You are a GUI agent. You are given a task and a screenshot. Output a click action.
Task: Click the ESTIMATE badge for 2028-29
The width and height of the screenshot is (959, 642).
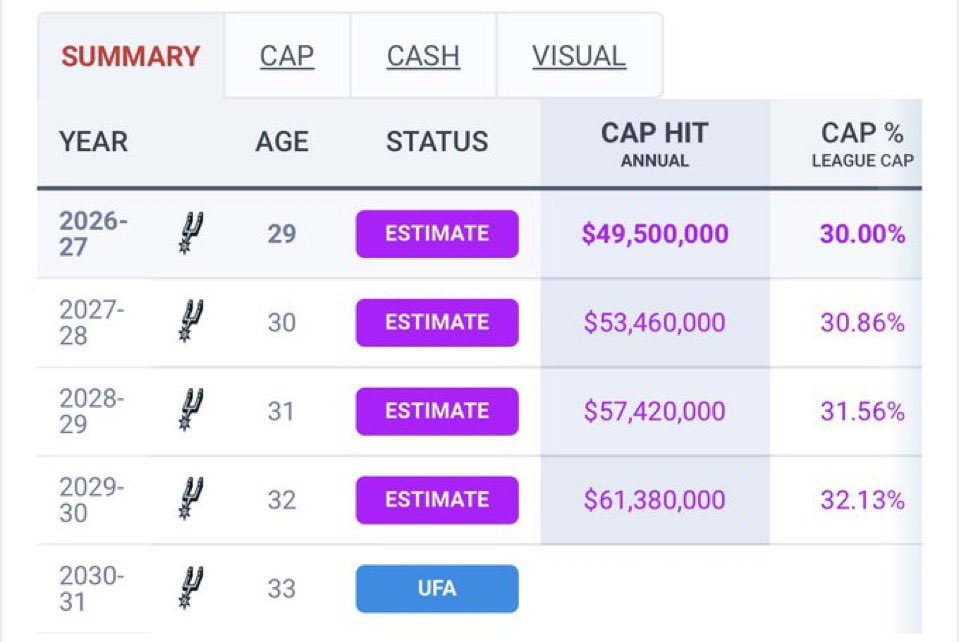coord(437,411)
